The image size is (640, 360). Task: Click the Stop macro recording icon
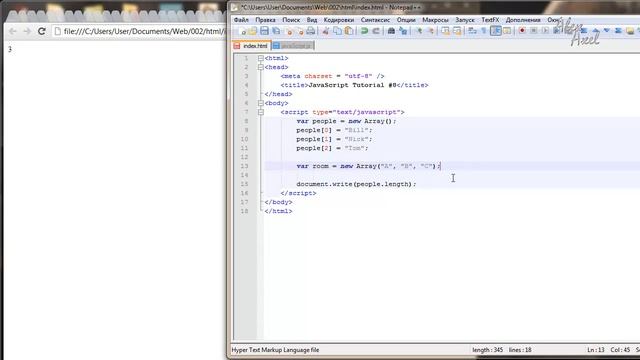pos(533,31)
